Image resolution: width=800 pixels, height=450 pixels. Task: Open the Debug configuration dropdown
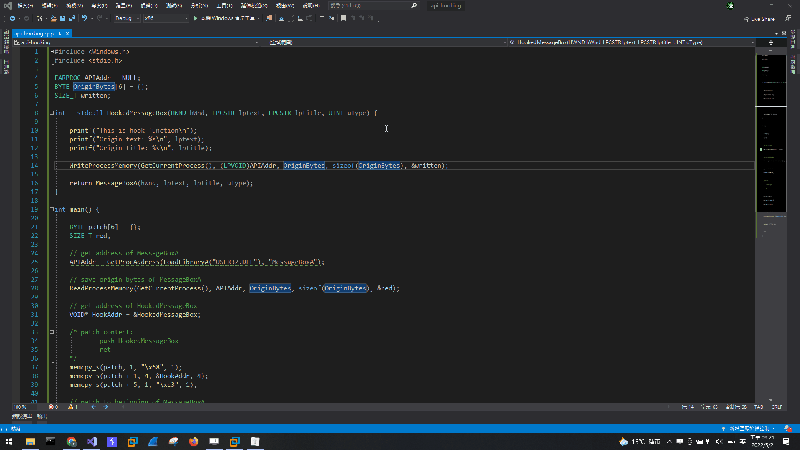tap(127, 18)
